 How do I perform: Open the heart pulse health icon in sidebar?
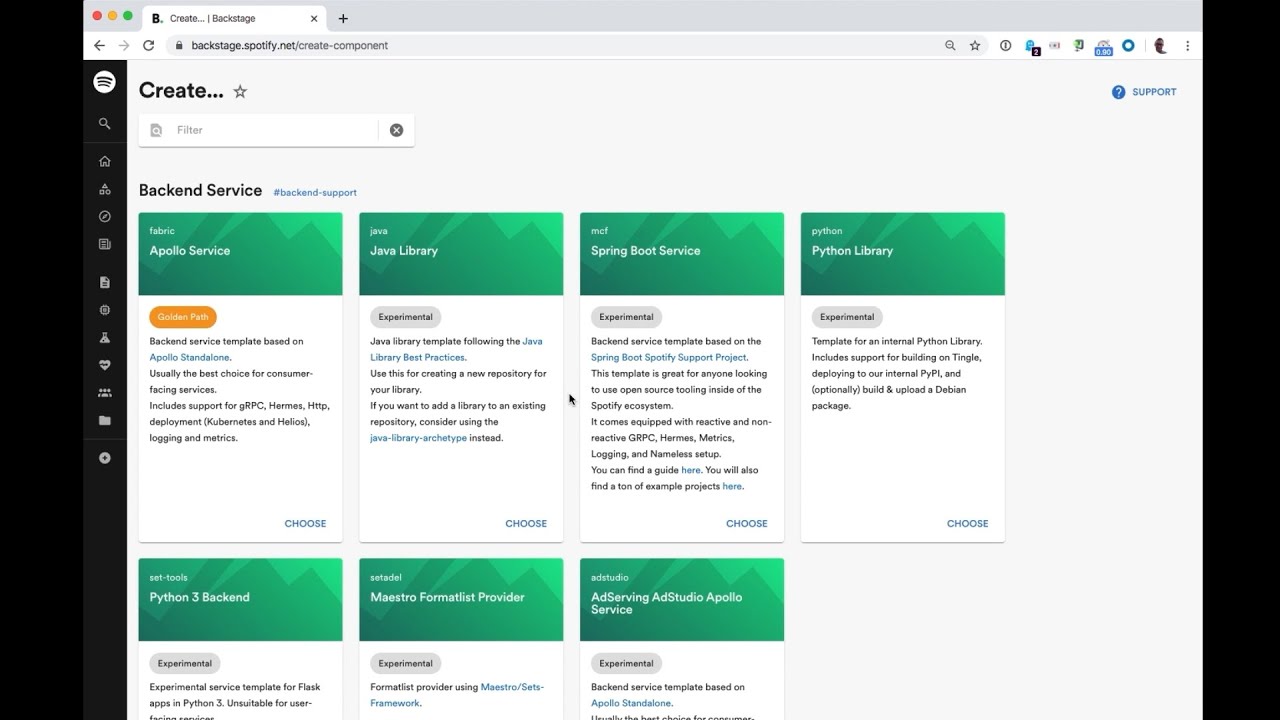point(104,365)
